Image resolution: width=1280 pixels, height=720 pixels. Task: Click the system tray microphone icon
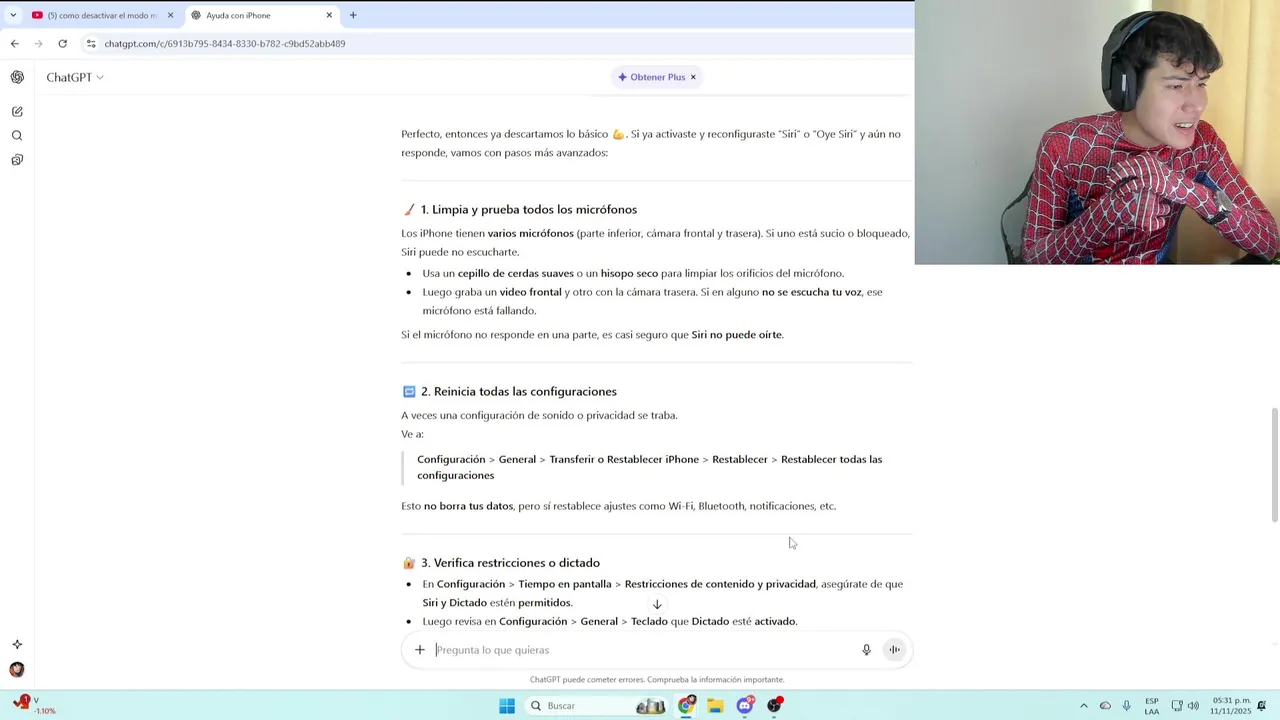coord(1127,706)
